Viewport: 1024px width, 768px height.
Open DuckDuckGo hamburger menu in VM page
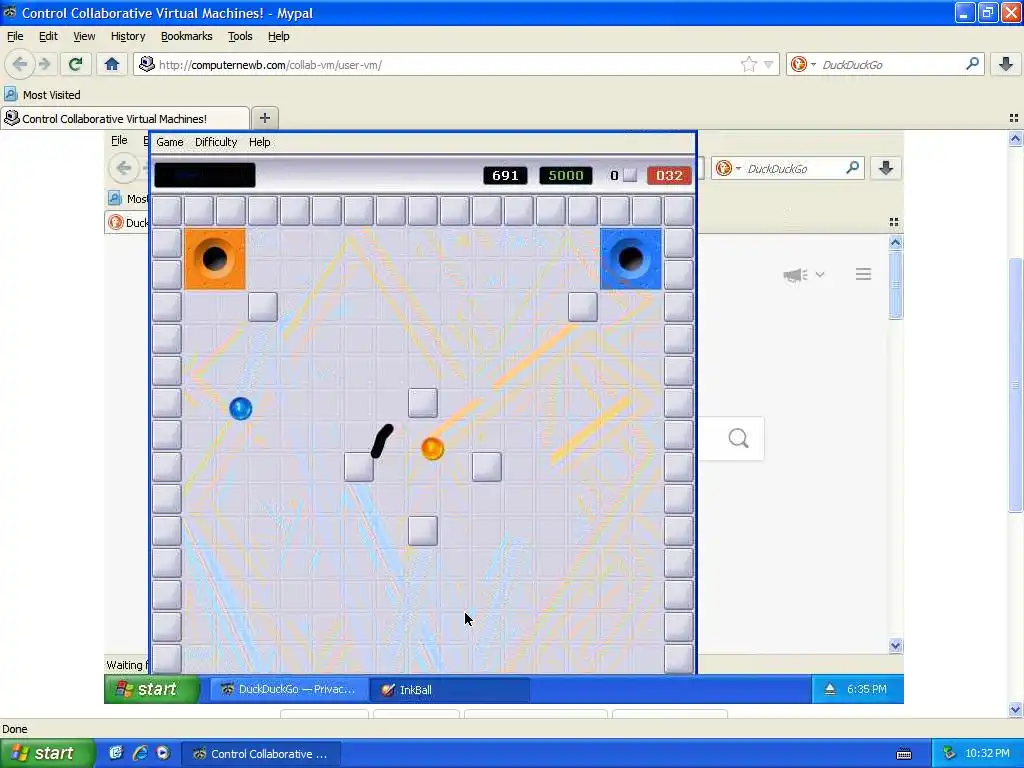[x=863, y=274]
